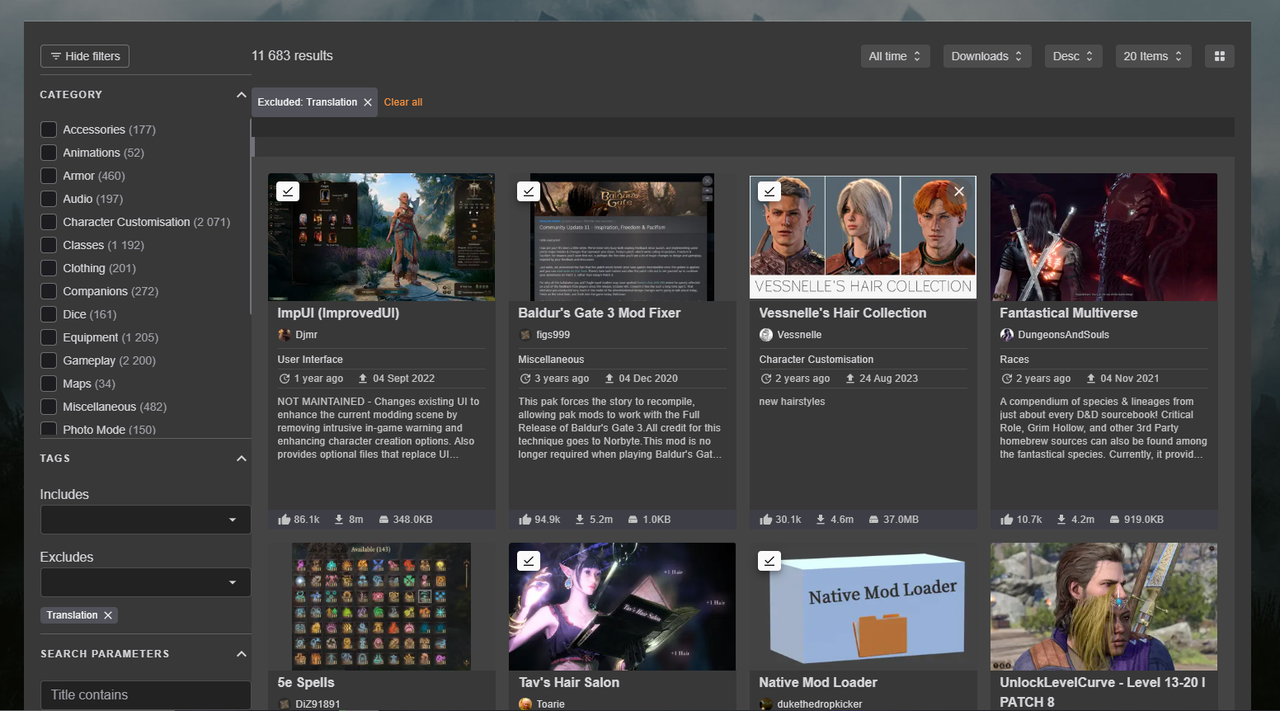Click the file size icon next to 348.0KB

point(383,520)
